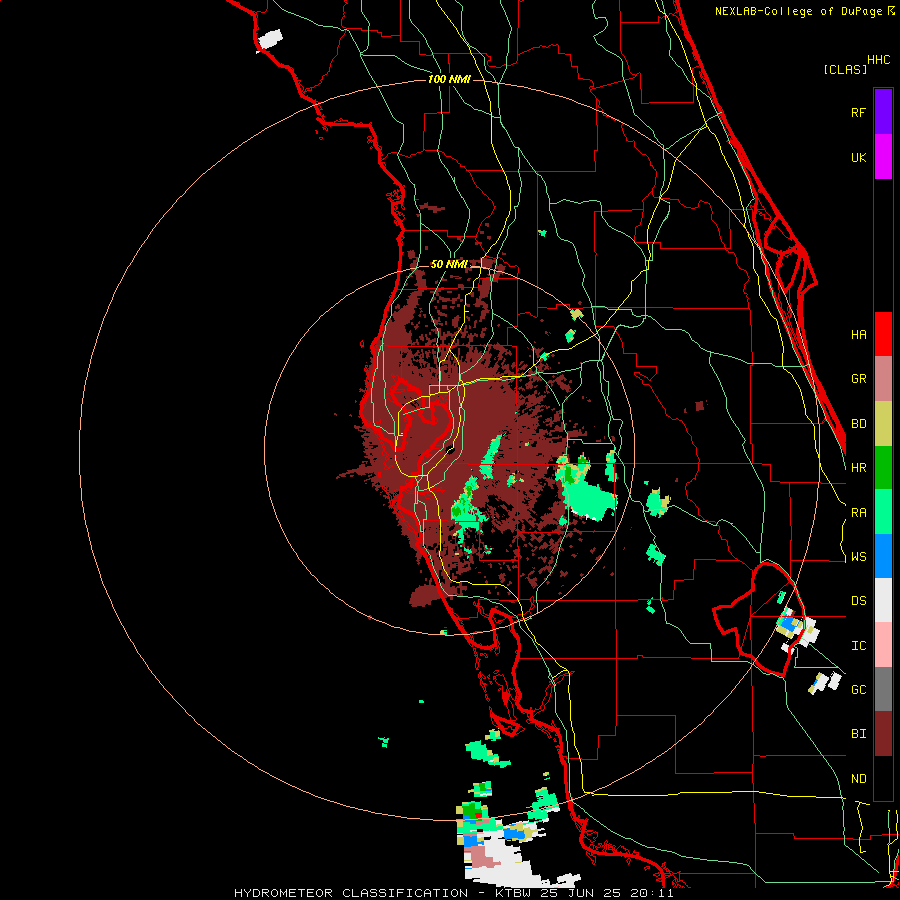
Task: Click the "HA" legend label text
Action: 858,335
